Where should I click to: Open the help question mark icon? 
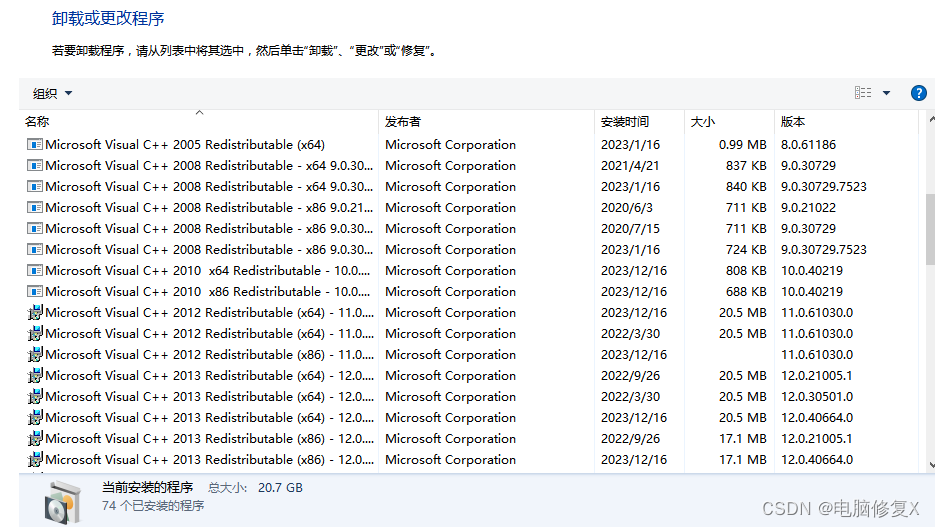pyautogui.click(x=918, y=93)
